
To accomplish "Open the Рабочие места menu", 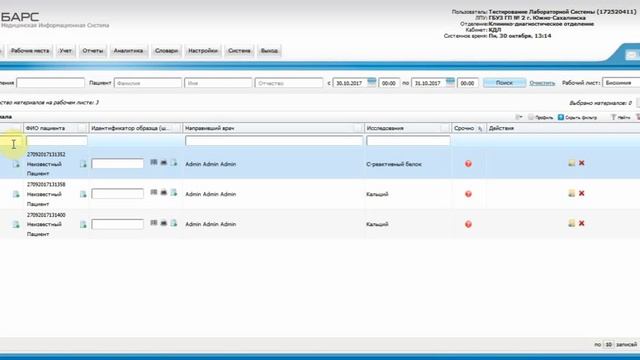I will (x=30, y=51).
